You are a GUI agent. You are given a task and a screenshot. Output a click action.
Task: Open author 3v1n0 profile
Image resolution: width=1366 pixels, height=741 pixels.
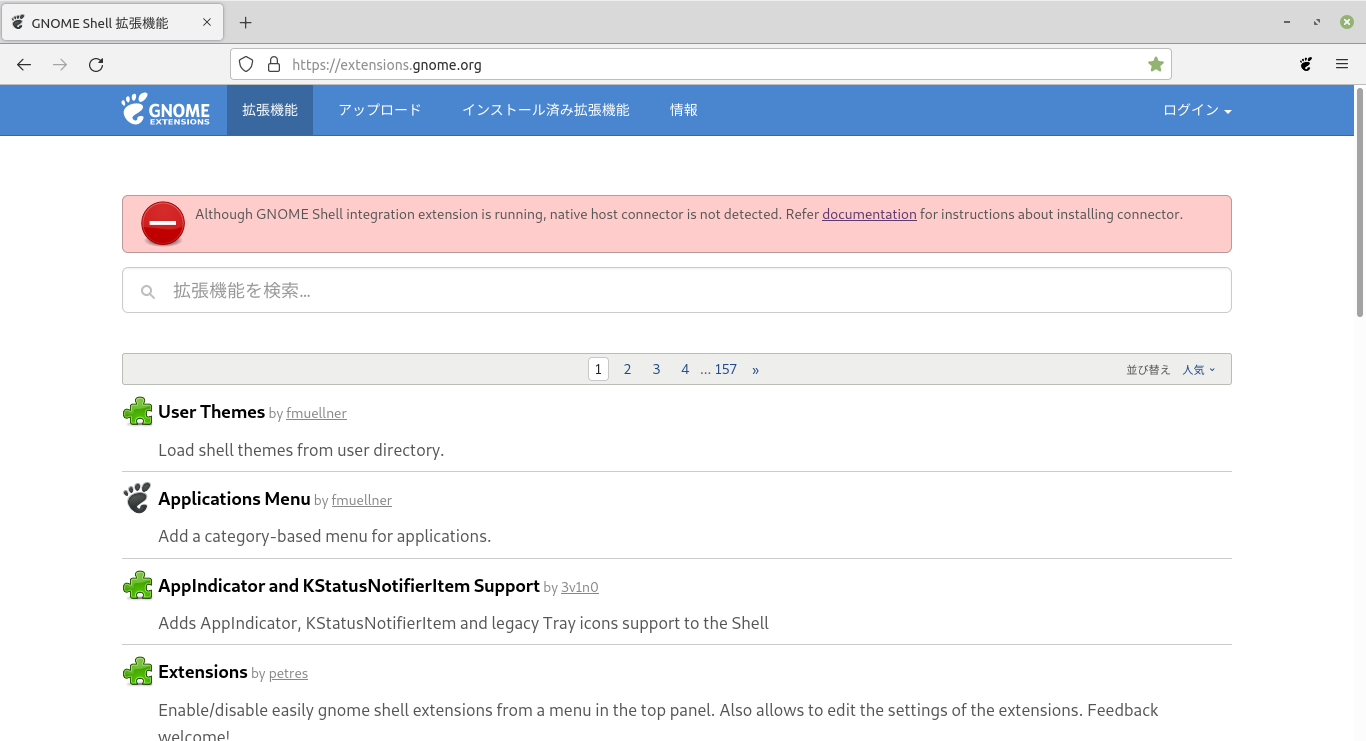point(580,587)
